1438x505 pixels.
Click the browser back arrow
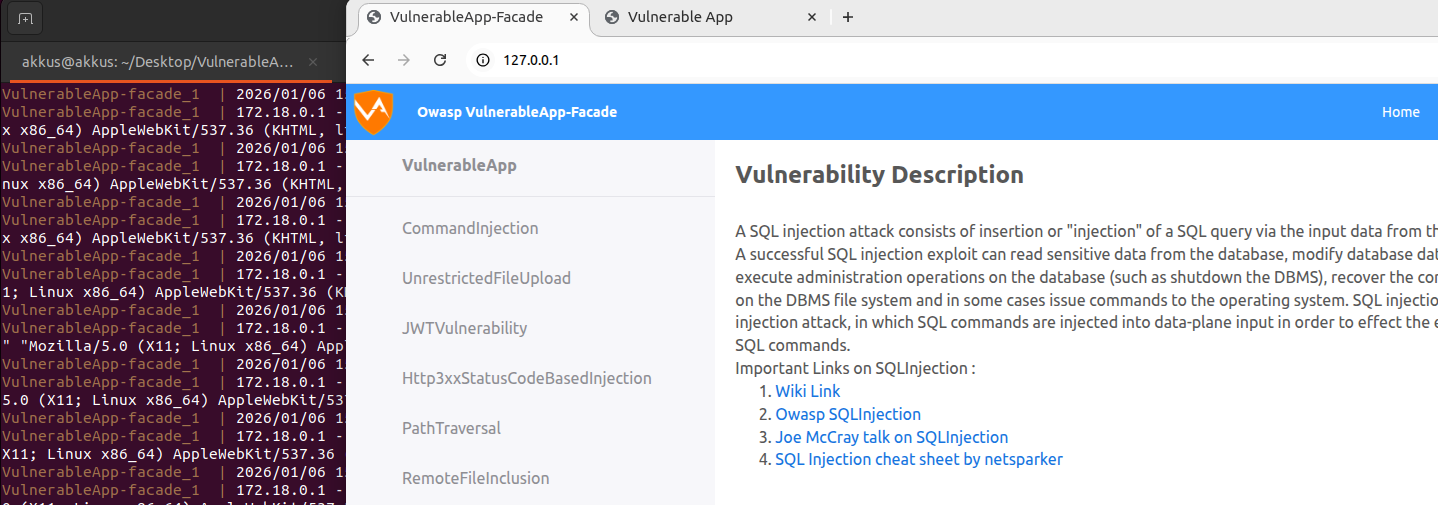coord(368,60)
